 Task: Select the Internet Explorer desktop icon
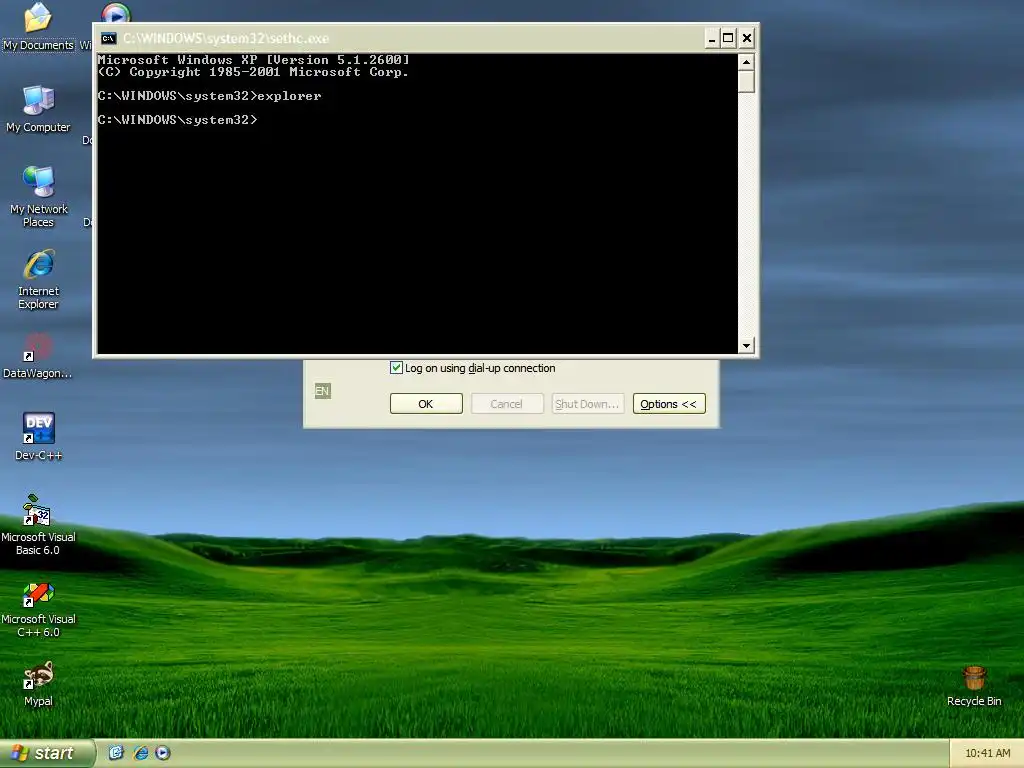coord(38,279)
